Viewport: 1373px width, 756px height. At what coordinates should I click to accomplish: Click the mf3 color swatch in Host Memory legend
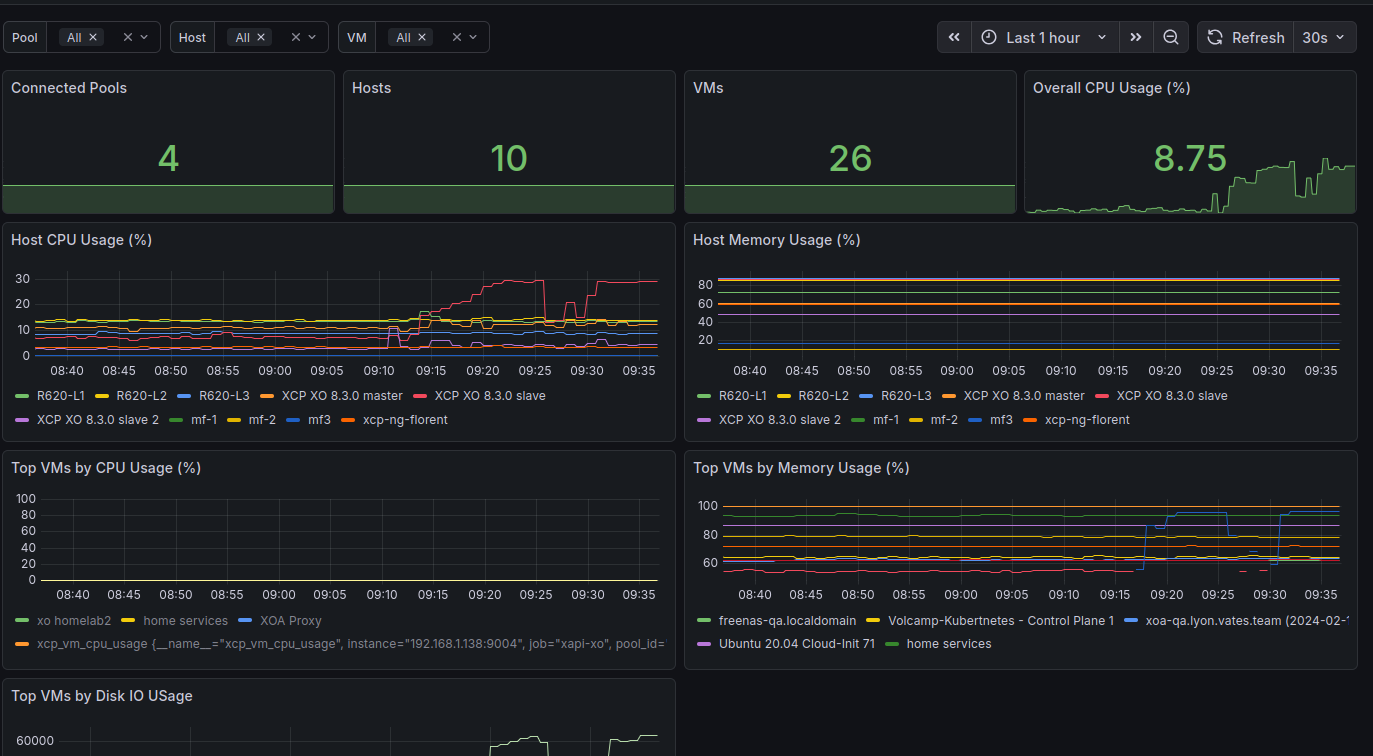tap(976, 420)
